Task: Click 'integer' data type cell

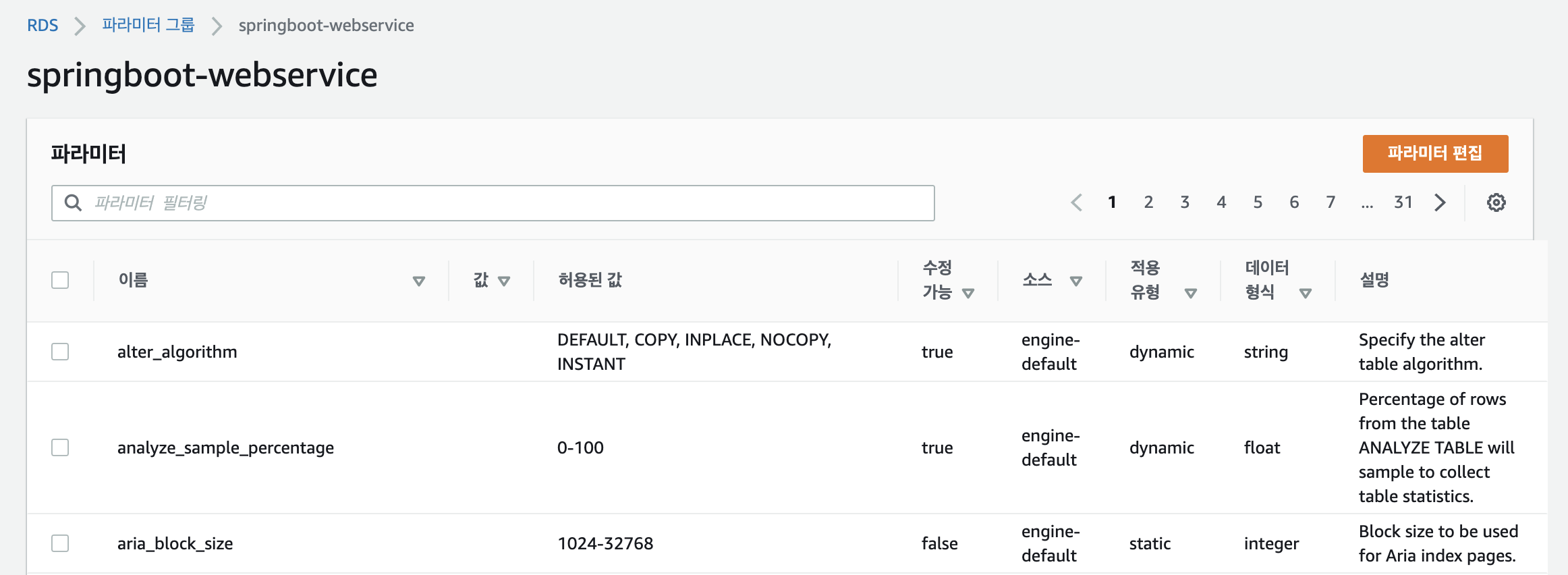Action: point(1271,544)
